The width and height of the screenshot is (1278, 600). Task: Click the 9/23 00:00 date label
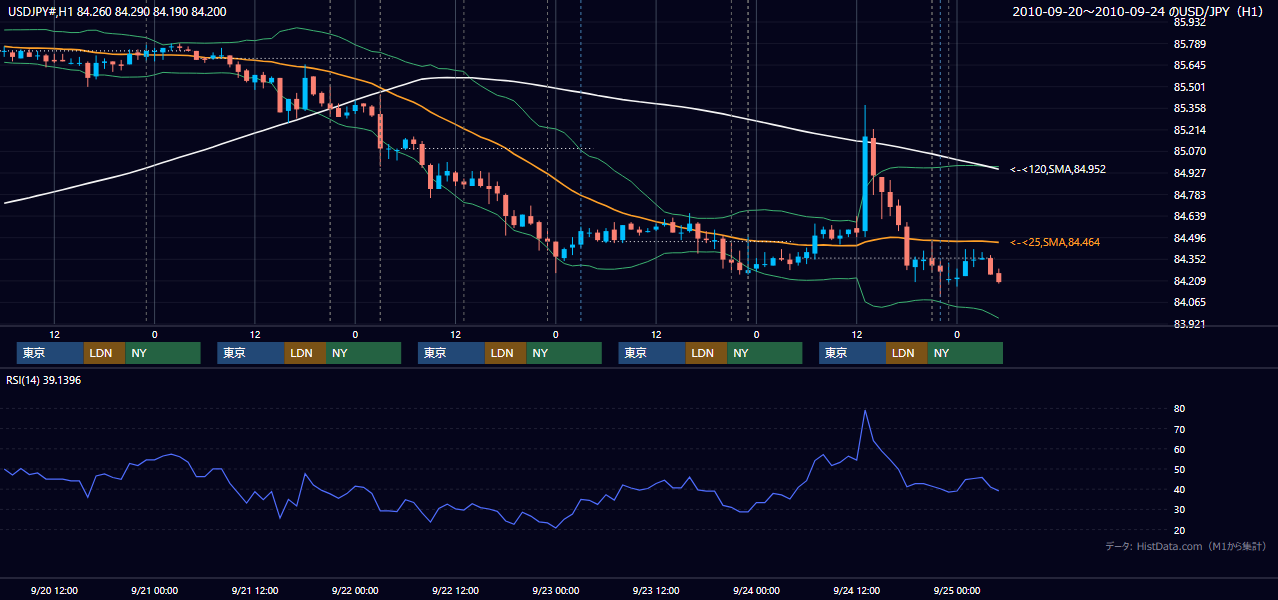tap(555, 590)
